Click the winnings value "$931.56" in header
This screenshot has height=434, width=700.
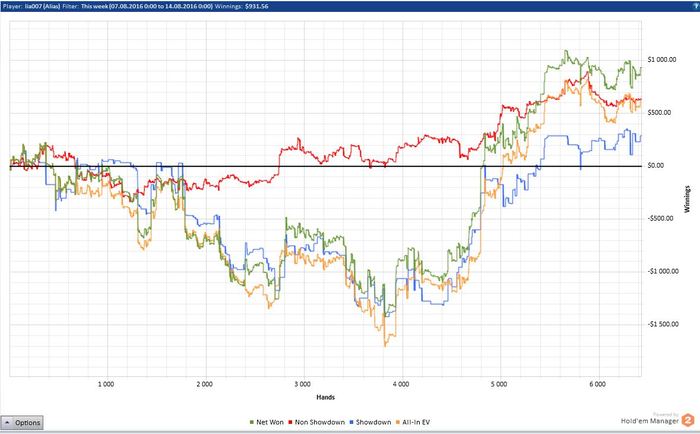pyautogui.click(x=257, y=7)
